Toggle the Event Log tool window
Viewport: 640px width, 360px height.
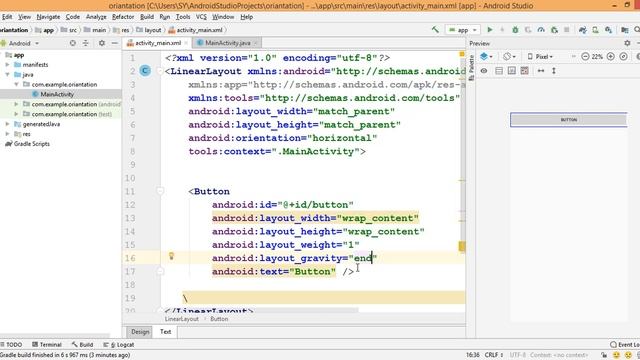click(x=624, y=344)
